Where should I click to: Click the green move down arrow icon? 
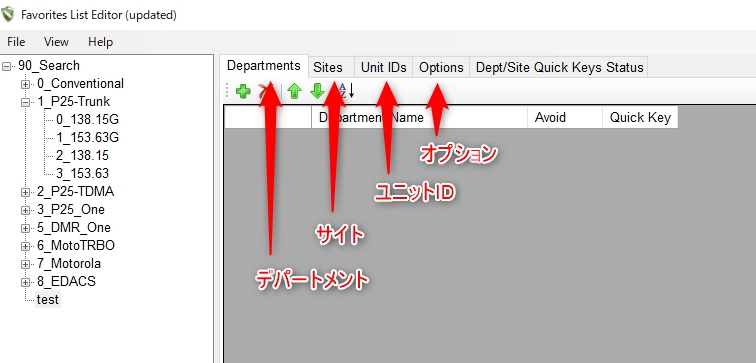[x=317, y=91]
